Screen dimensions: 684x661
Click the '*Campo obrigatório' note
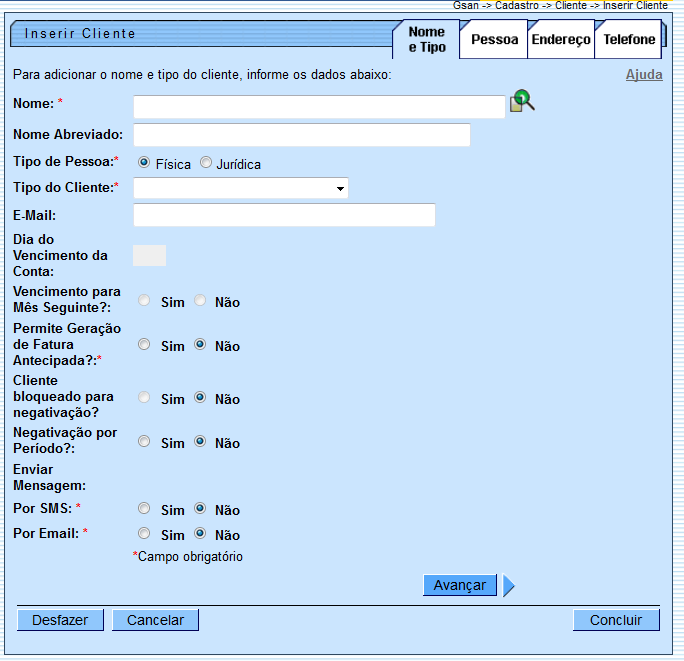pos(188,557)
